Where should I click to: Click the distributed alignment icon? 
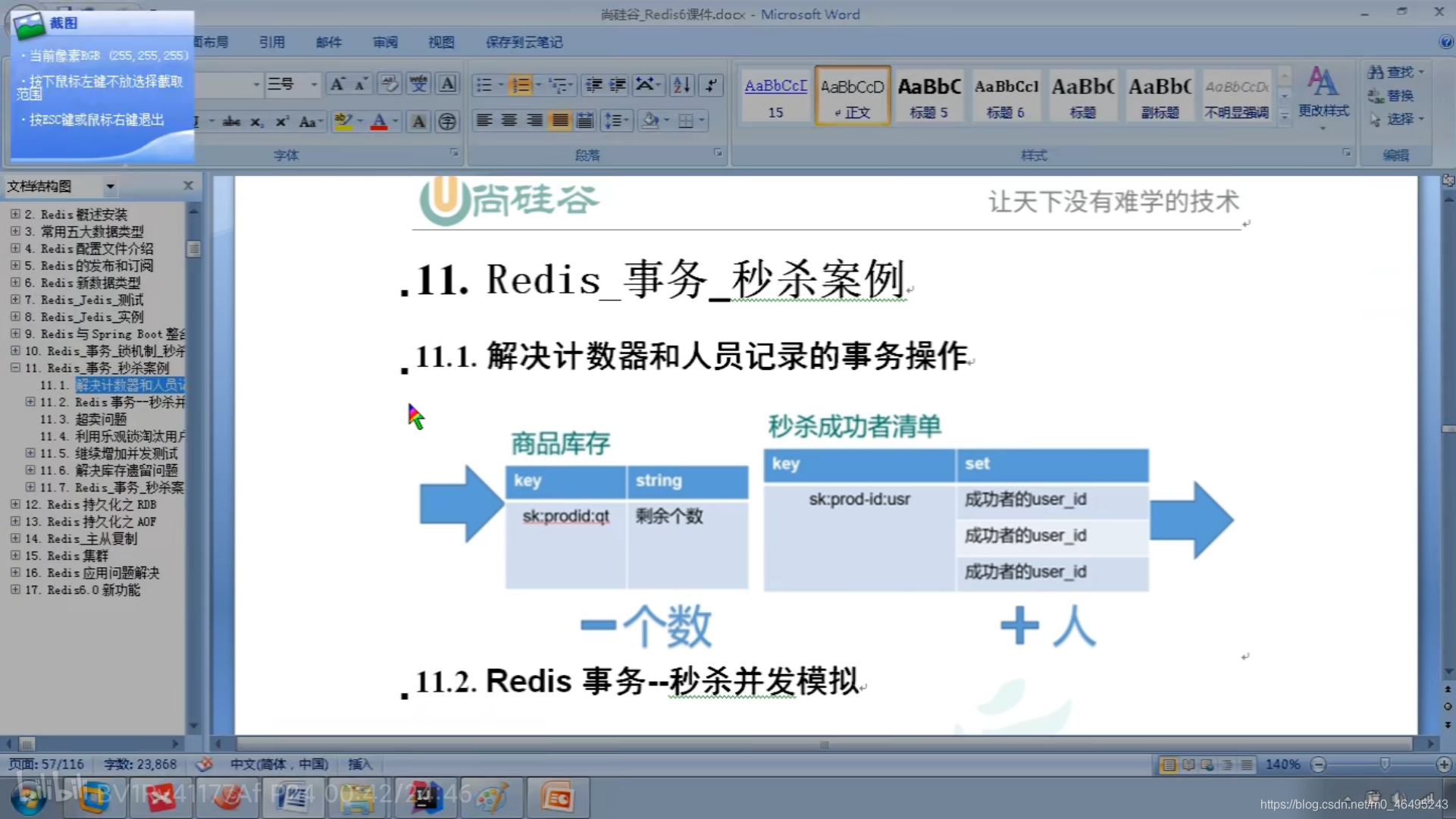coord(584,121)
